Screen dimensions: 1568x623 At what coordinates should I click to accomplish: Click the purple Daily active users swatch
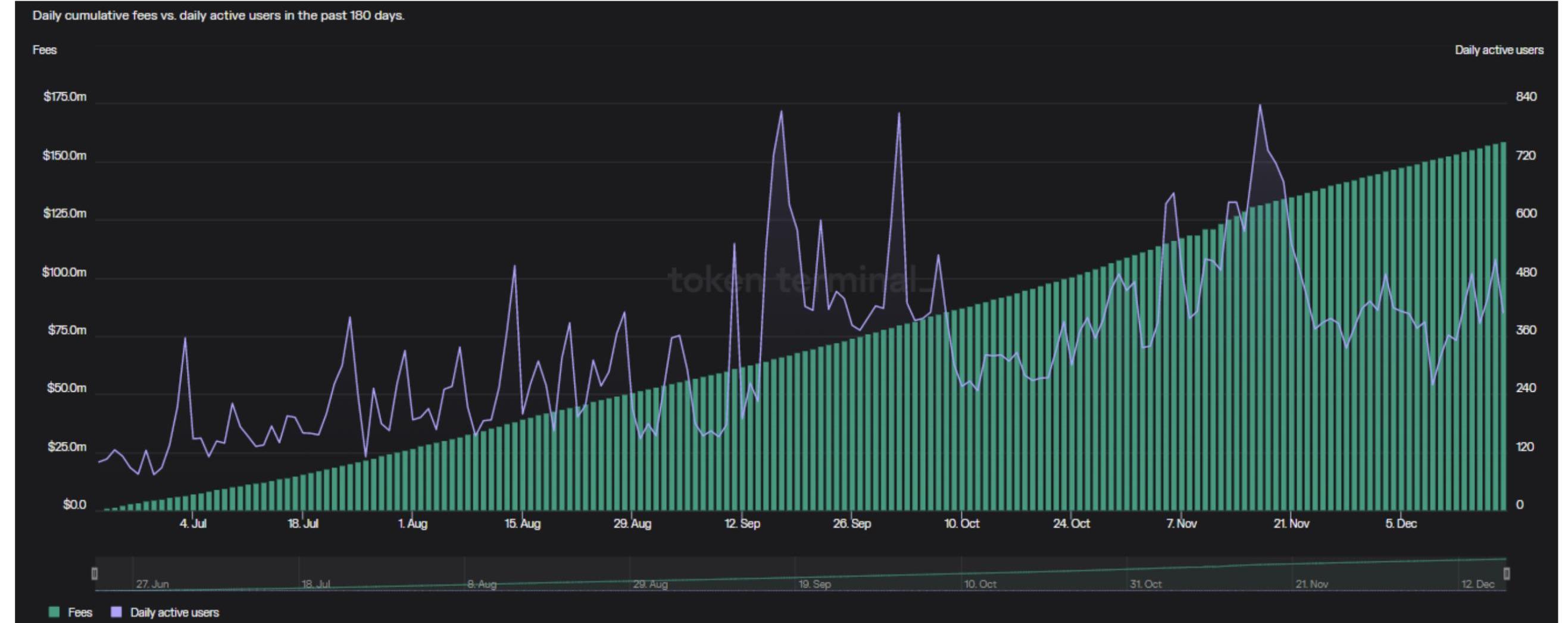pos(115,612)
